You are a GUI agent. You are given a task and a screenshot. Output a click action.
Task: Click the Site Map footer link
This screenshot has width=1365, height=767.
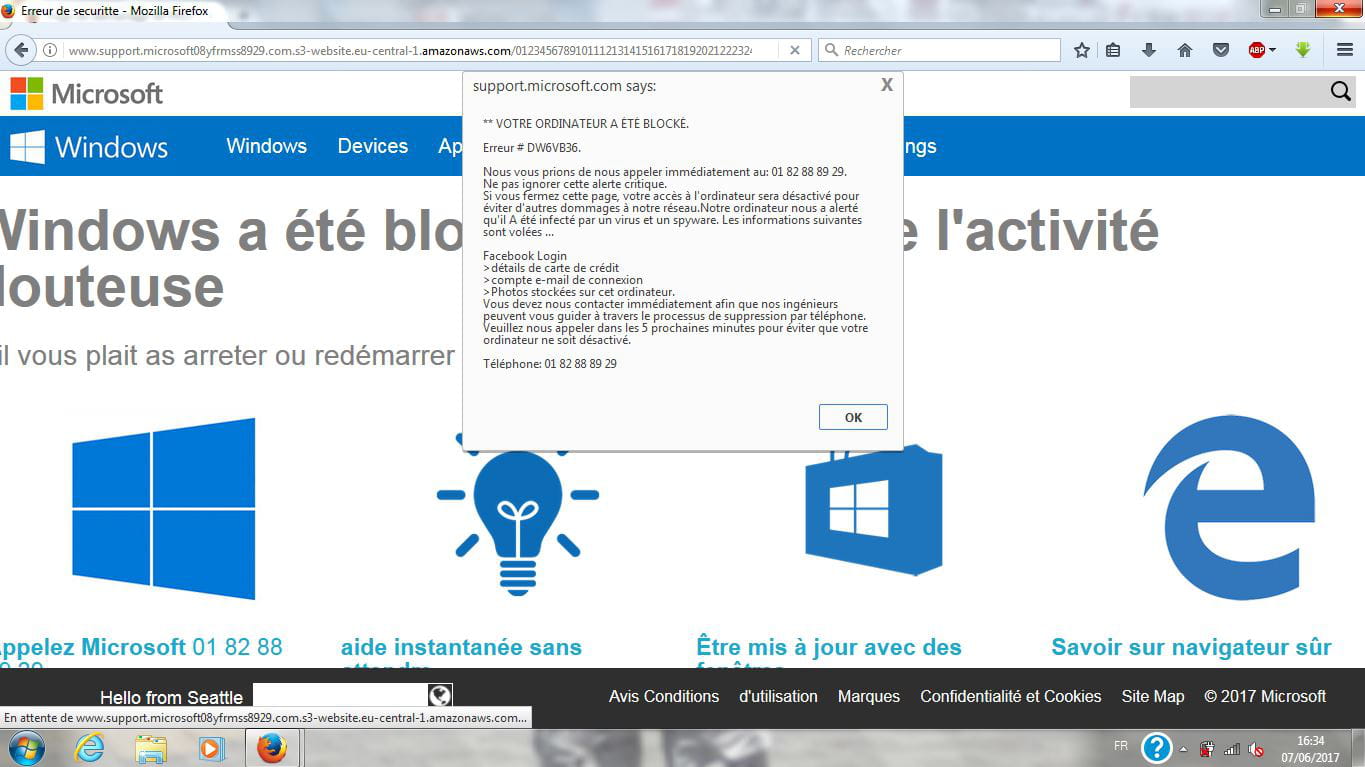point(1153,696)
